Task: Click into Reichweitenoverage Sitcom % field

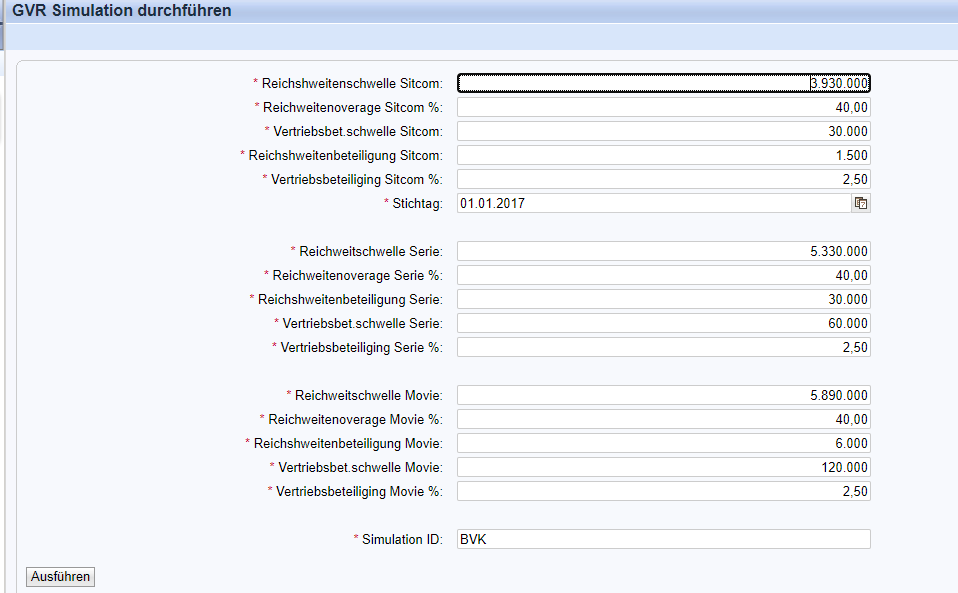Action: [x=664, y=107]
